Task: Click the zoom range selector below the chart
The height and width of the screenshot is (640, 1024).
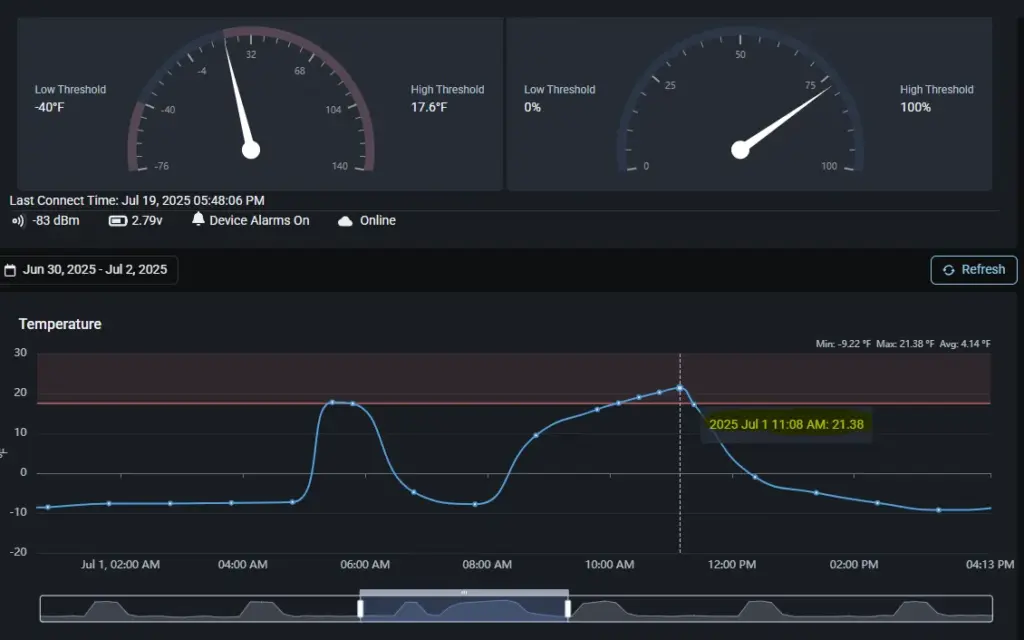Action: 464,605
